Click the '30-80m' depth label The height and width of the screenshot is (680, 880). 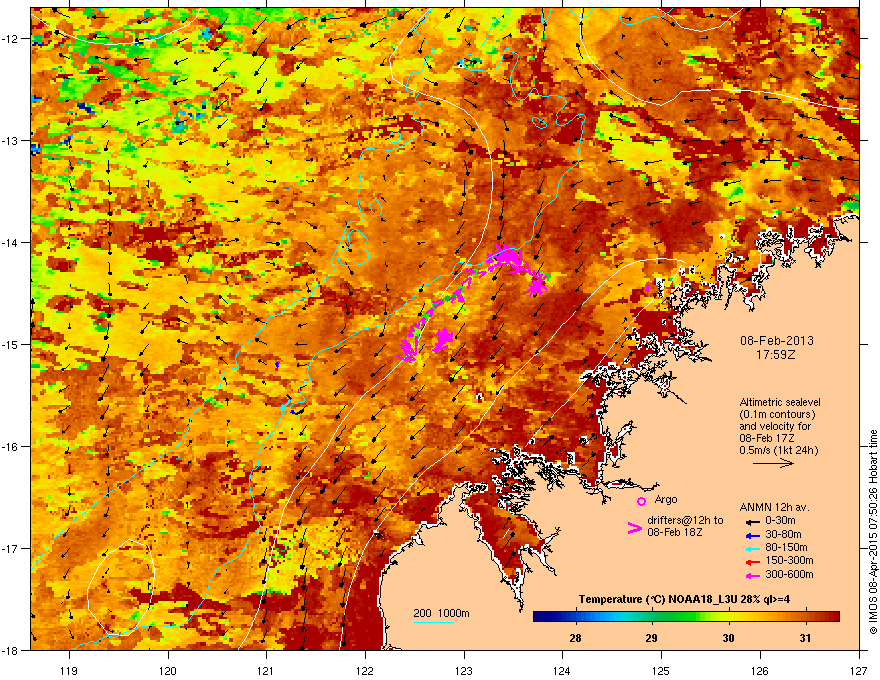click(x=783, y=535)
